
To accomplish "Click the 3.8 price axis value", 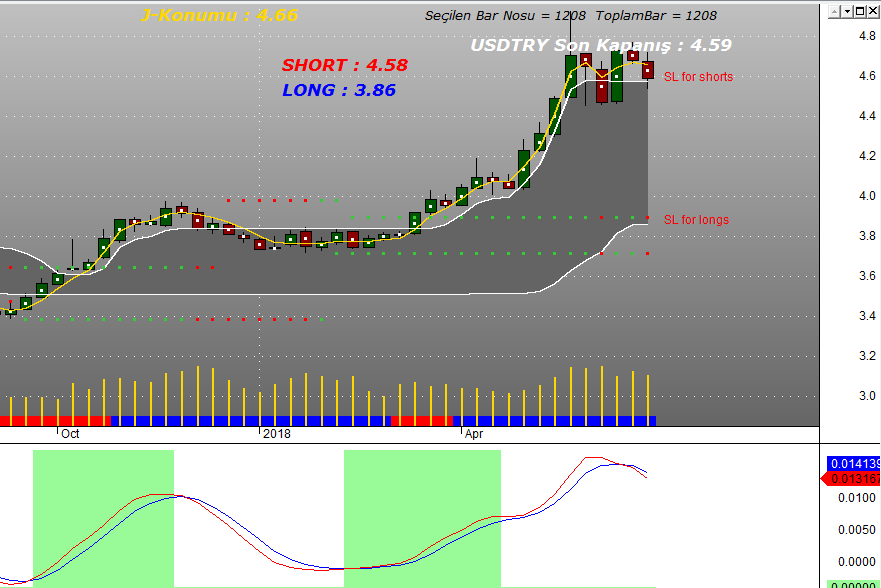I will click(867, 236).
